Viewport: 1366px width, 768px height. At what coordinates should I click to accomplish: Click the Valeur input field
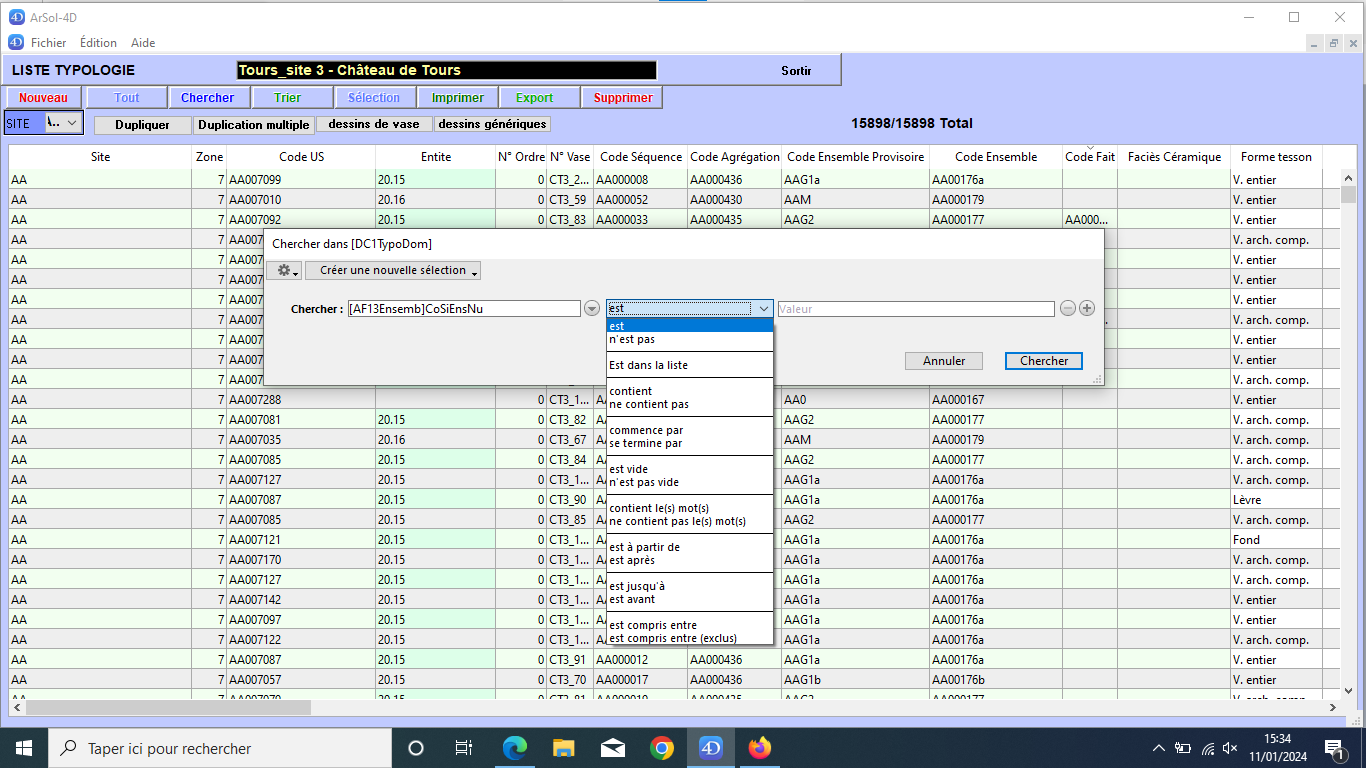[x=915, y=309]
